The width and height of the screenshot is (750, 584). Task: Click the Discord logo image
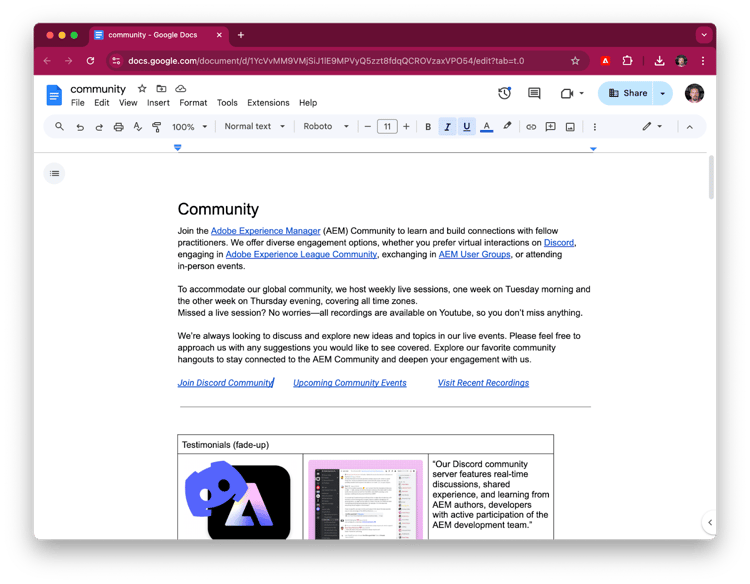click(238, 499)
